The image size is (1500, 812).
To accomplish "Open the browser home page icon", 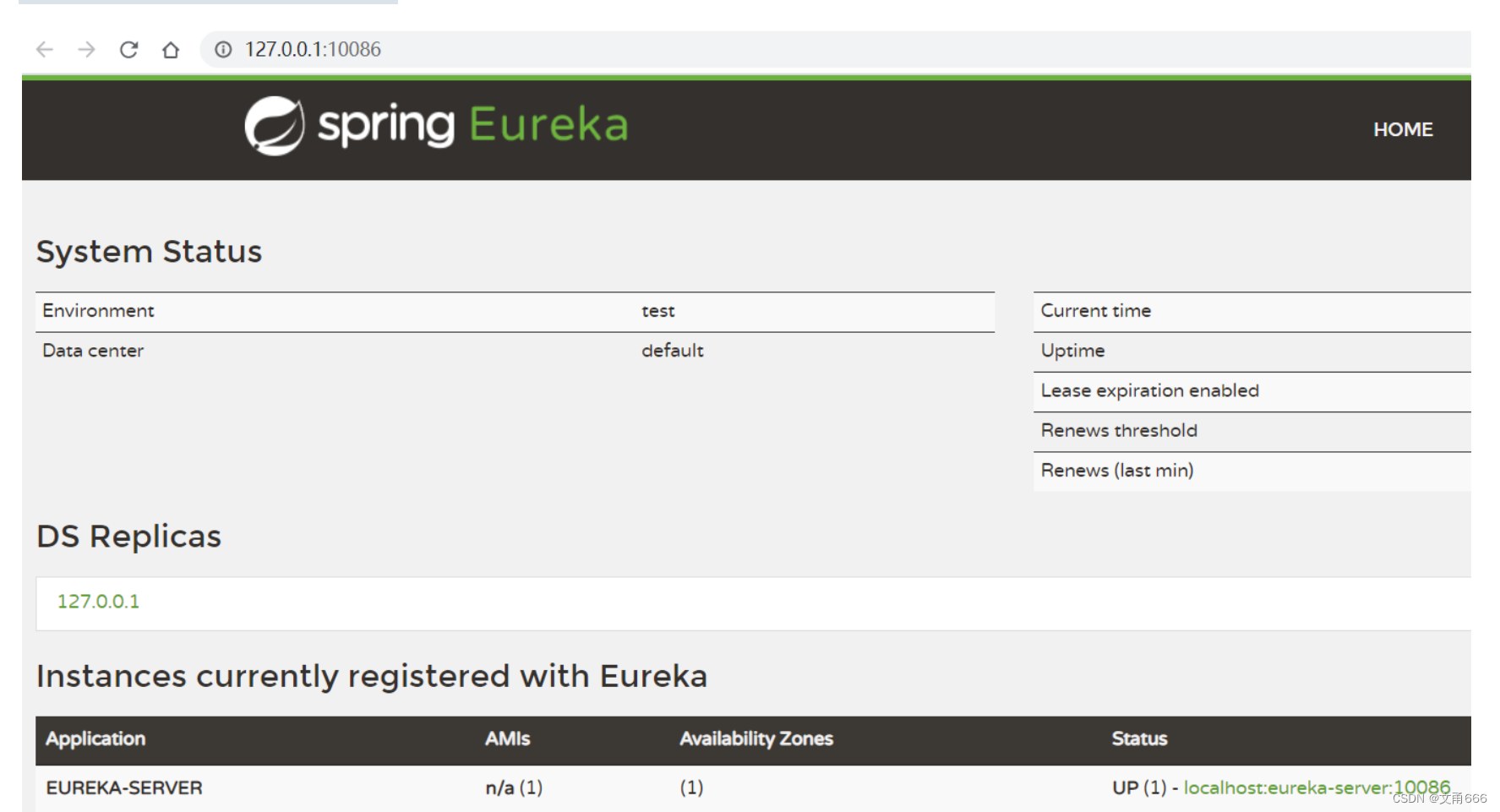I will (171, 50).
